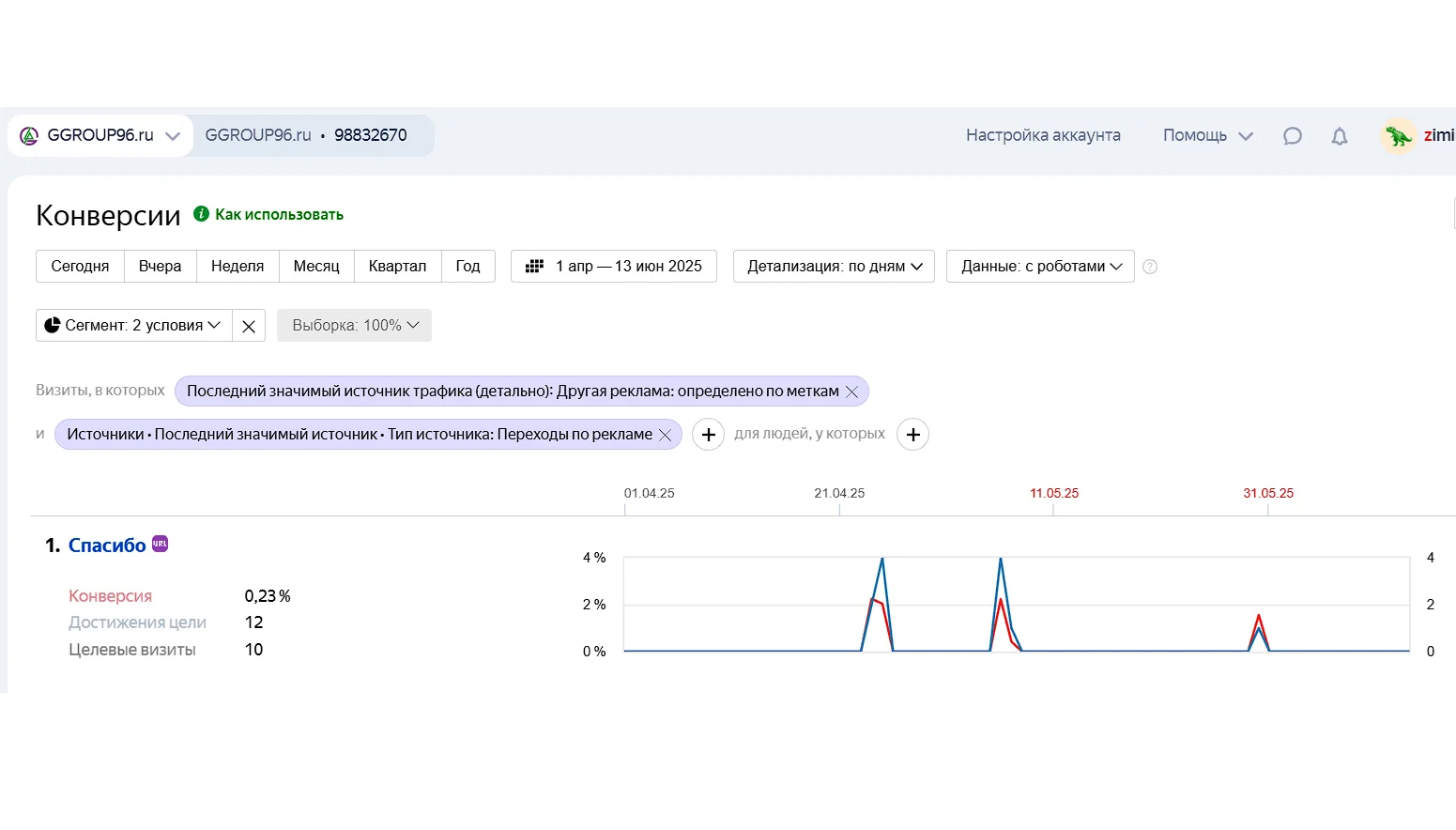Select the Неделя period
Screen dimensions: 1456x830
(x=238, y=266)
